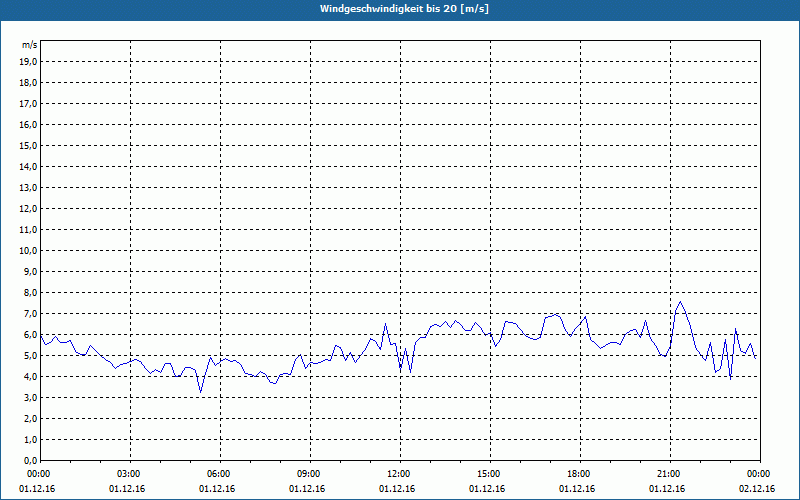
Task: Click the '6,0' y-axis value
Action: (x=31, y=335)
